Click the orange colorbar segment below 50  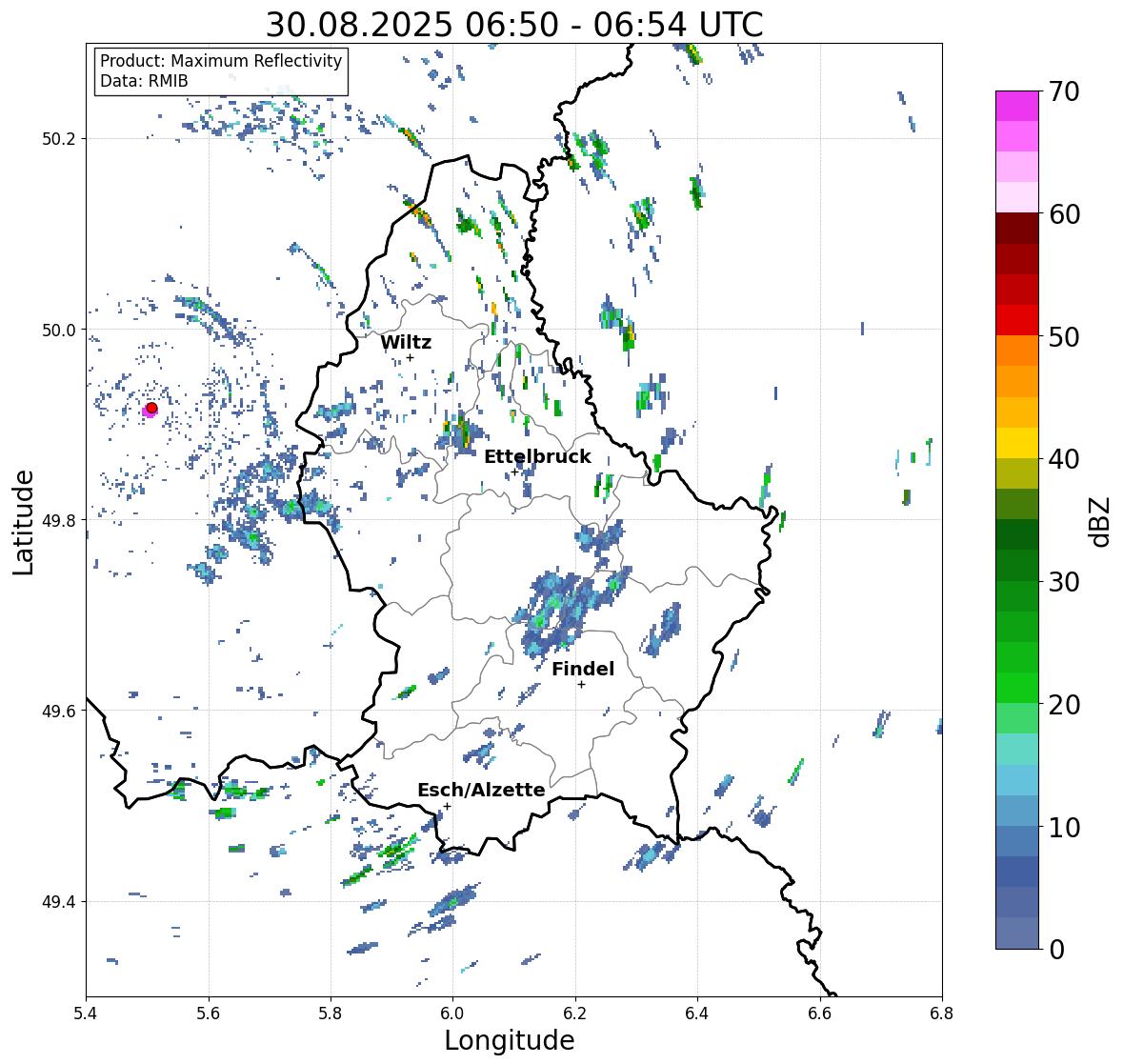point(1017,351)
